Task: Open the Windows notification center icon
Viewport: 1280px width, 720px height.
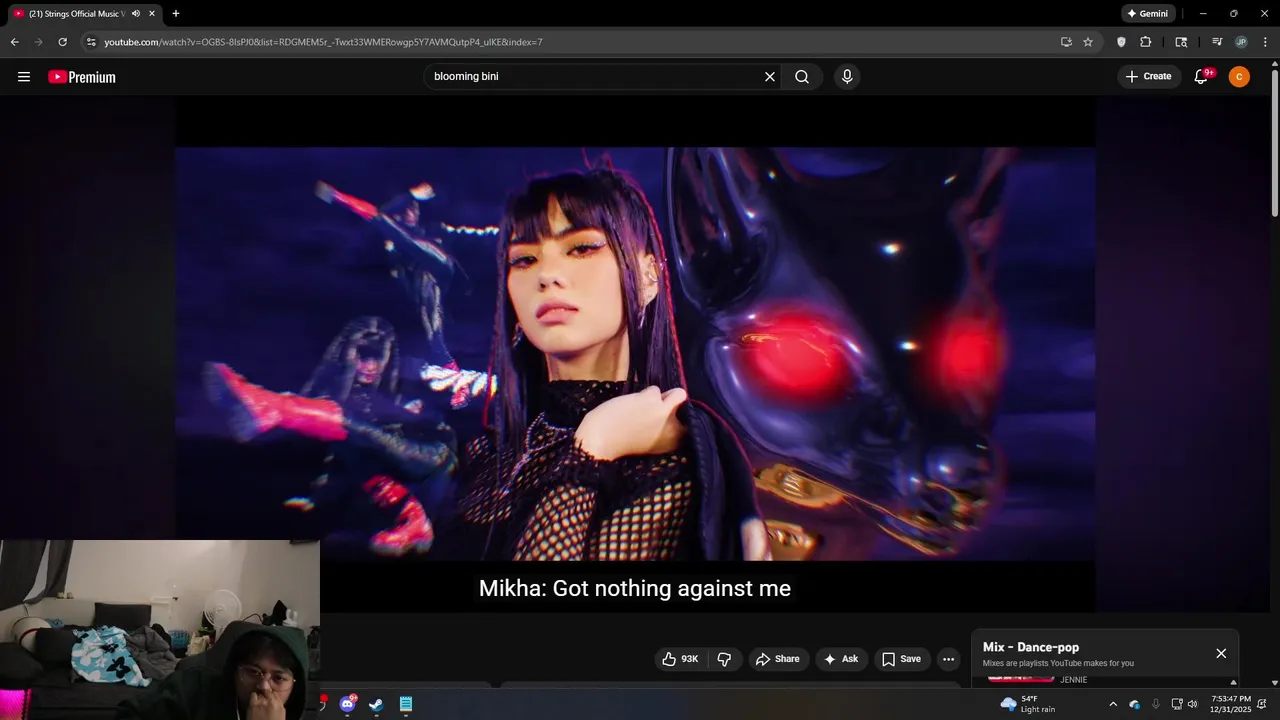Action: coord(1262,704)
